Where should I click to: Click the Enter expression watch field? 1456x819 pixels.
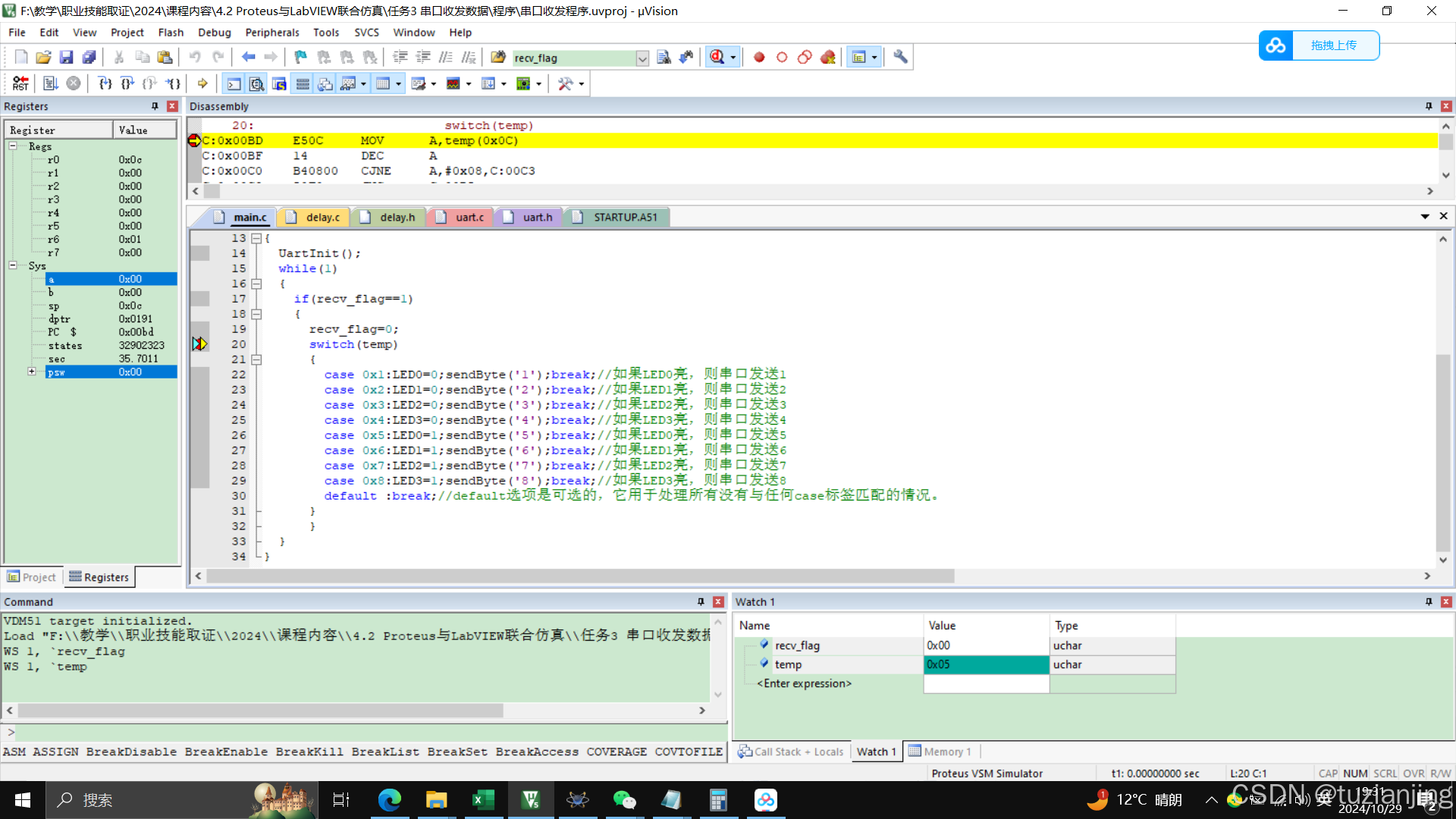[x=804, y=683]
